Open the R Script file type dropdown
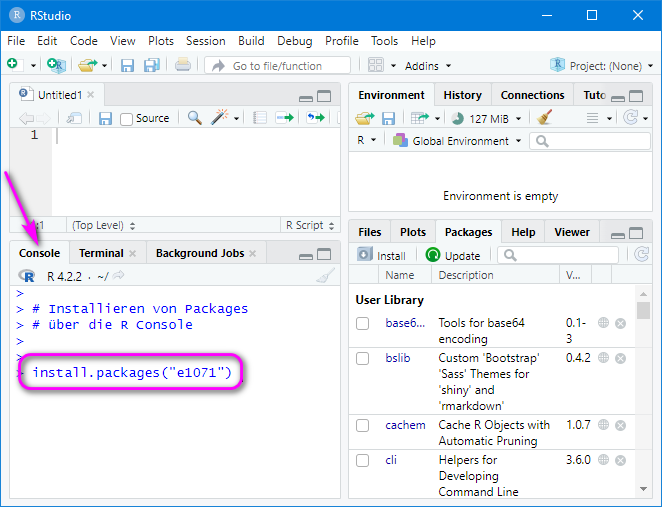662x507 pixels. coord(310,225)
